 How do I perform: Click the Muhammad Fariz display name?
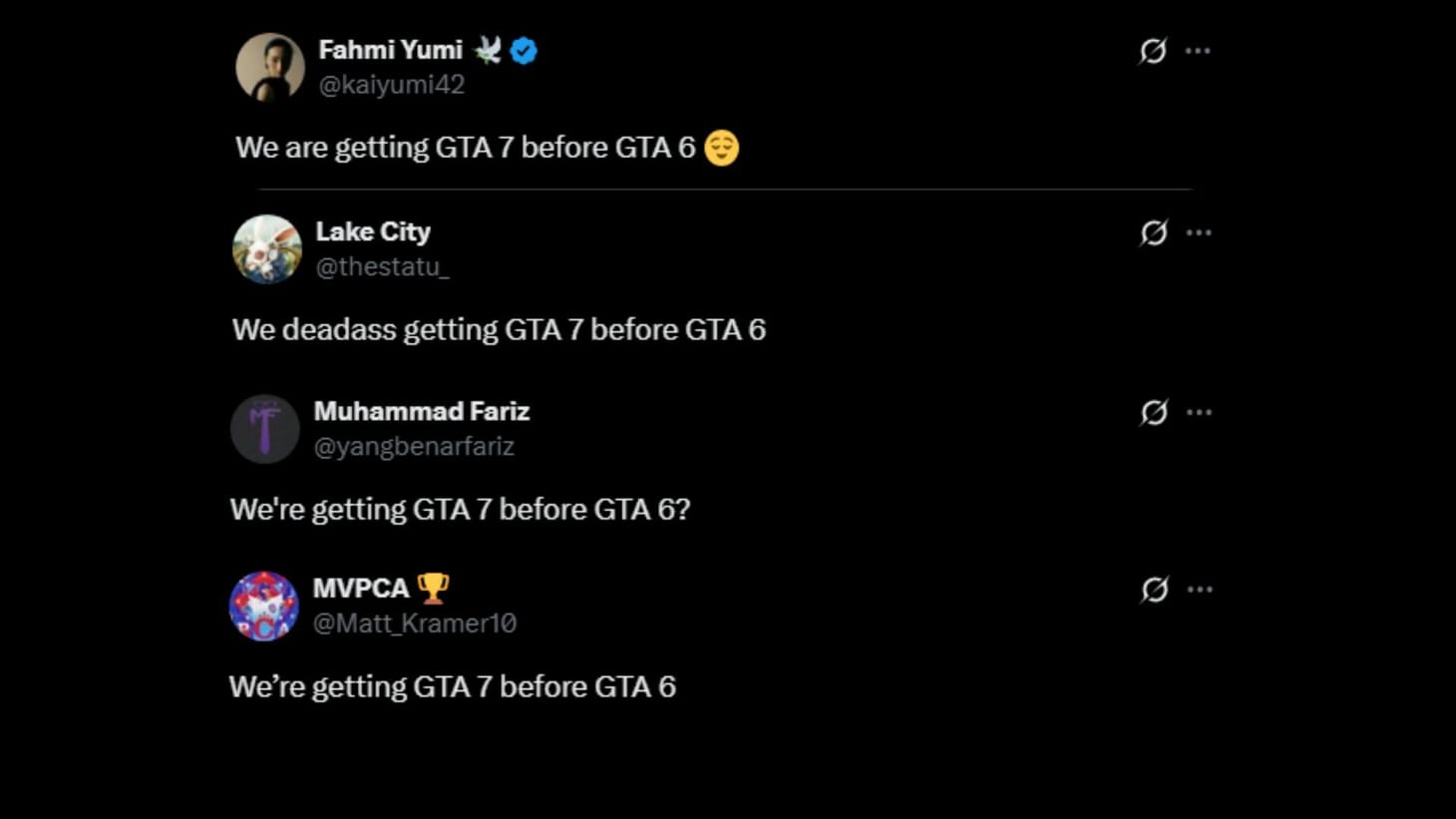[422, 410]
